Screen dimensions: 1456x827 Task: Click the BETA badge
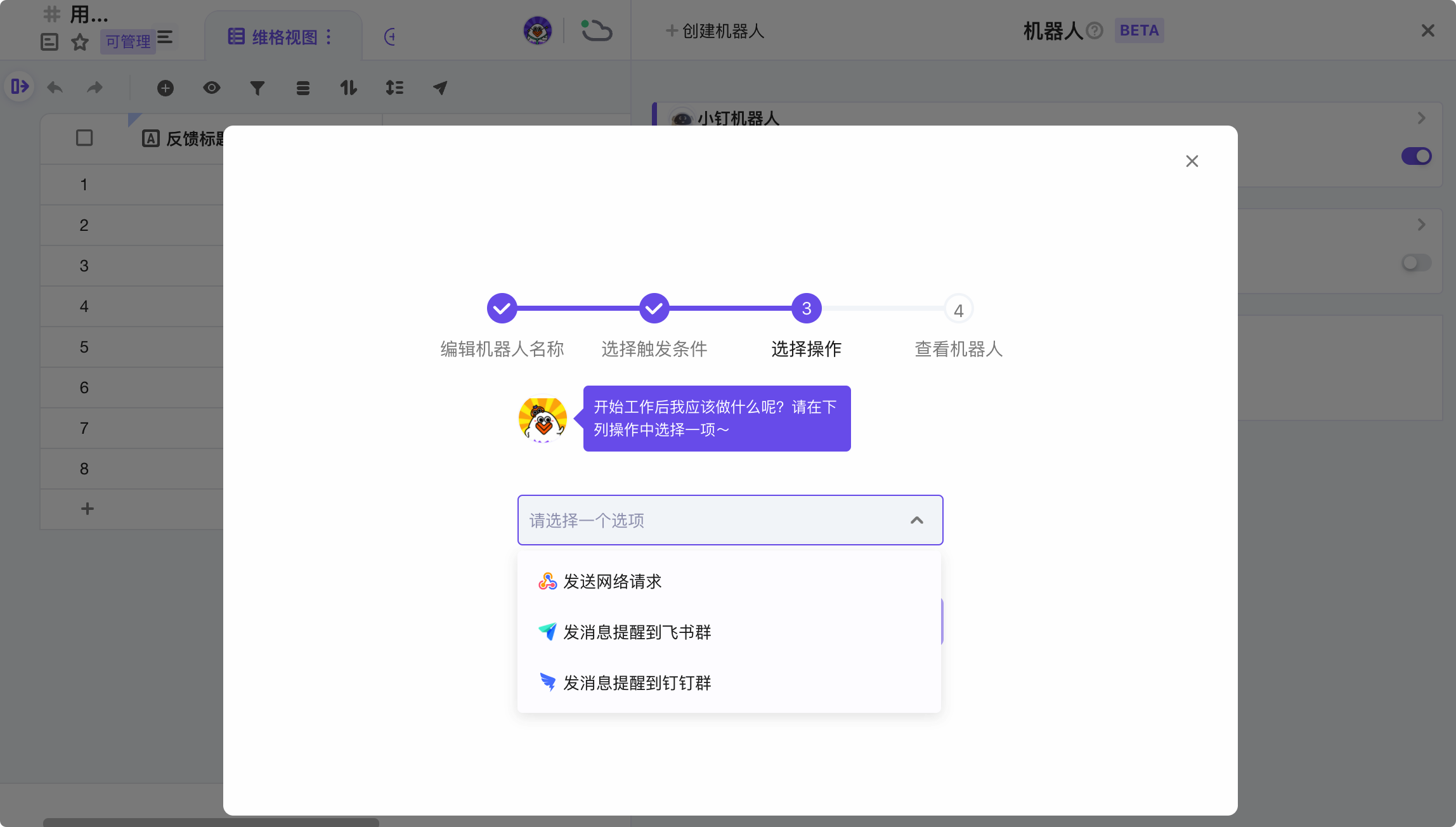pos(1139,30)
